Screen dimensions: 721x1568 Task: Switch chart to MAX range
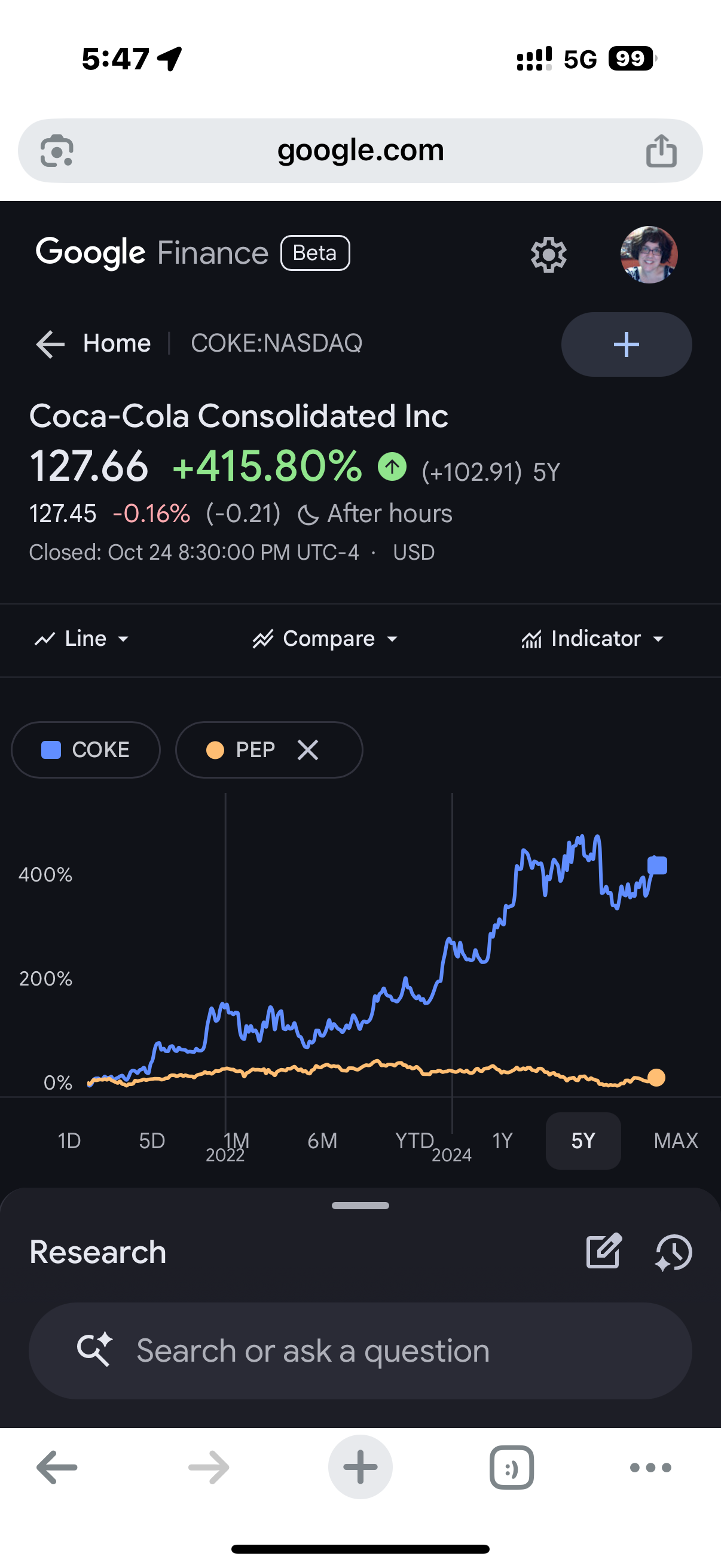tap(676, 1140)
